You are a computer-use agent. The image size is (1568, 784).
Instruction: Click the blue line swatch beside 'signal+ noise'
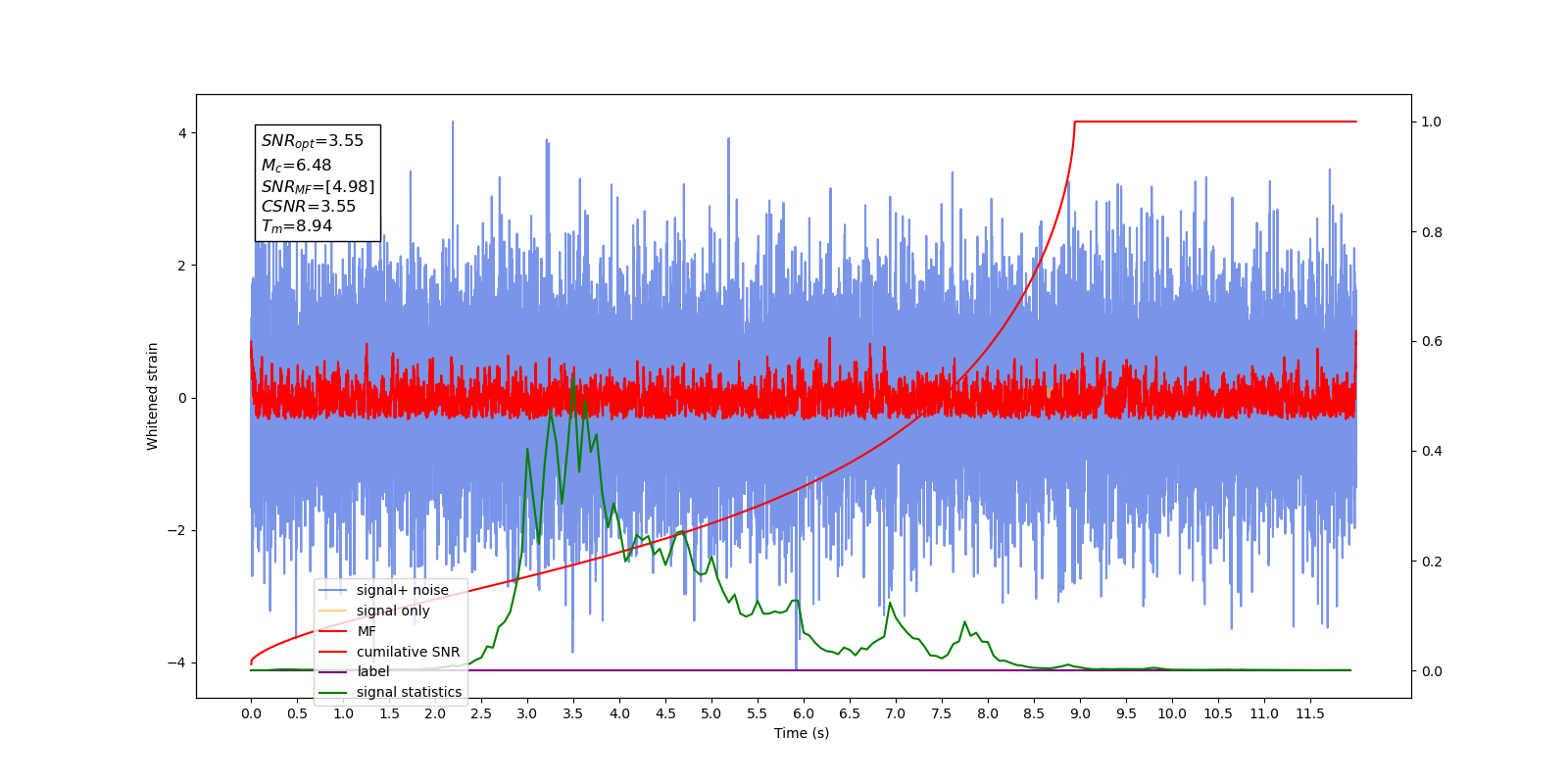tap(333, 590)
